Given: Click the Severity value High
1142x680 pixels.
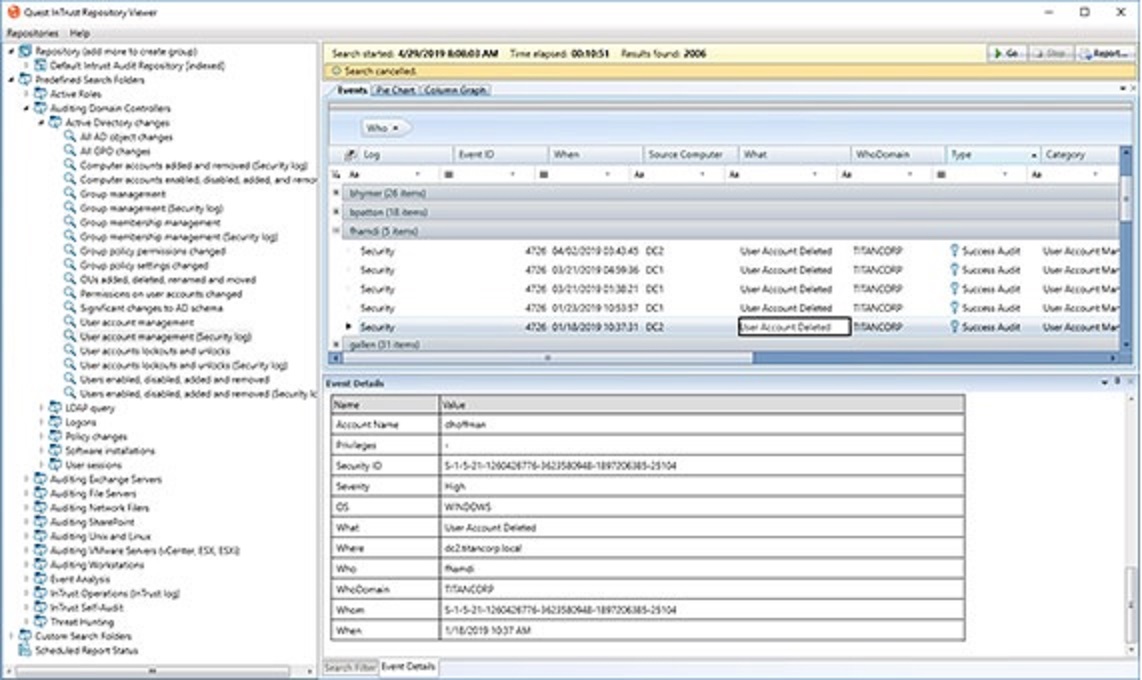Looking at the screenshot, I should (454, 486).
